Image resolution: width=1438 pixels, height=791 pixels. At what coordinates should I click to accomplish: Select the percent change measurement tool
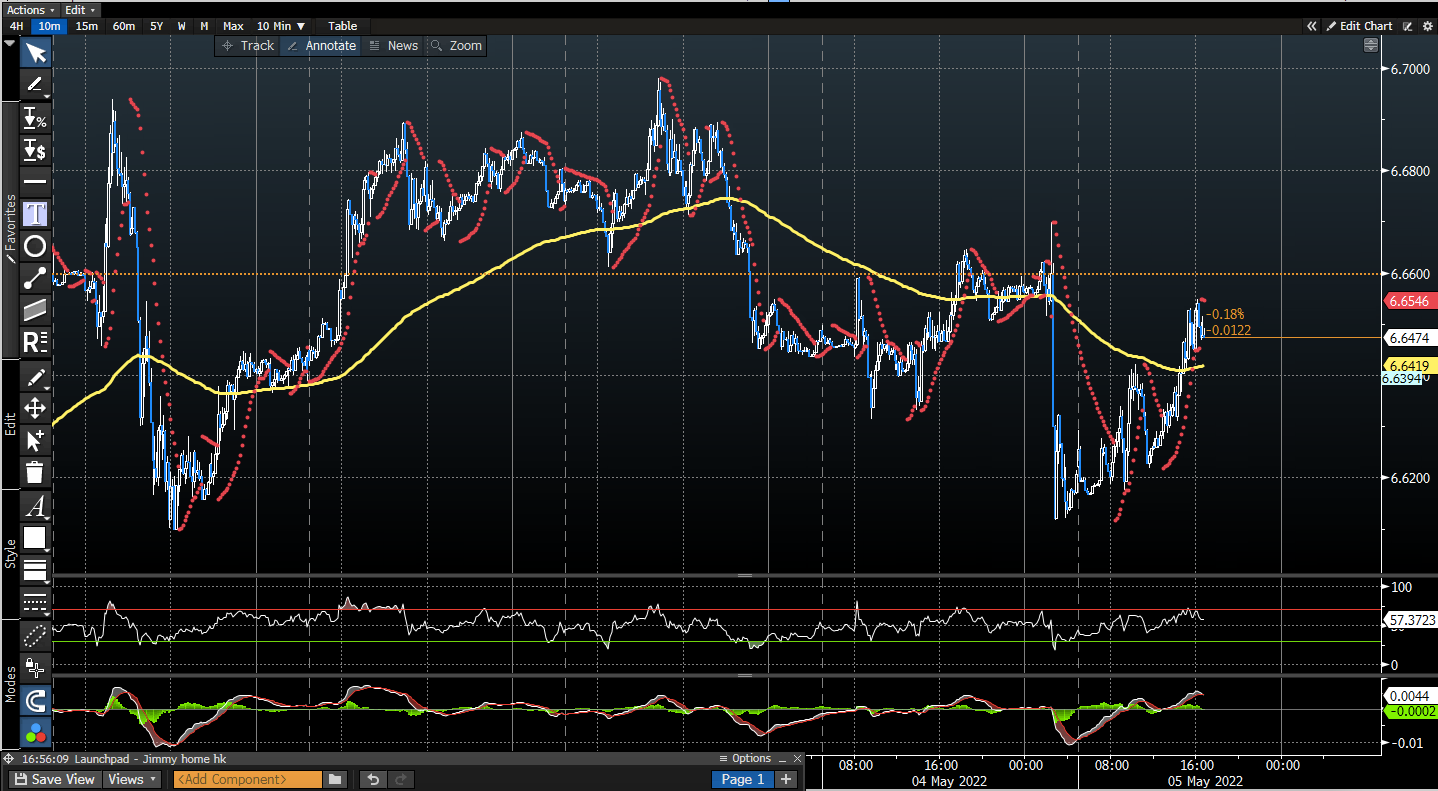tap(35, 119)
